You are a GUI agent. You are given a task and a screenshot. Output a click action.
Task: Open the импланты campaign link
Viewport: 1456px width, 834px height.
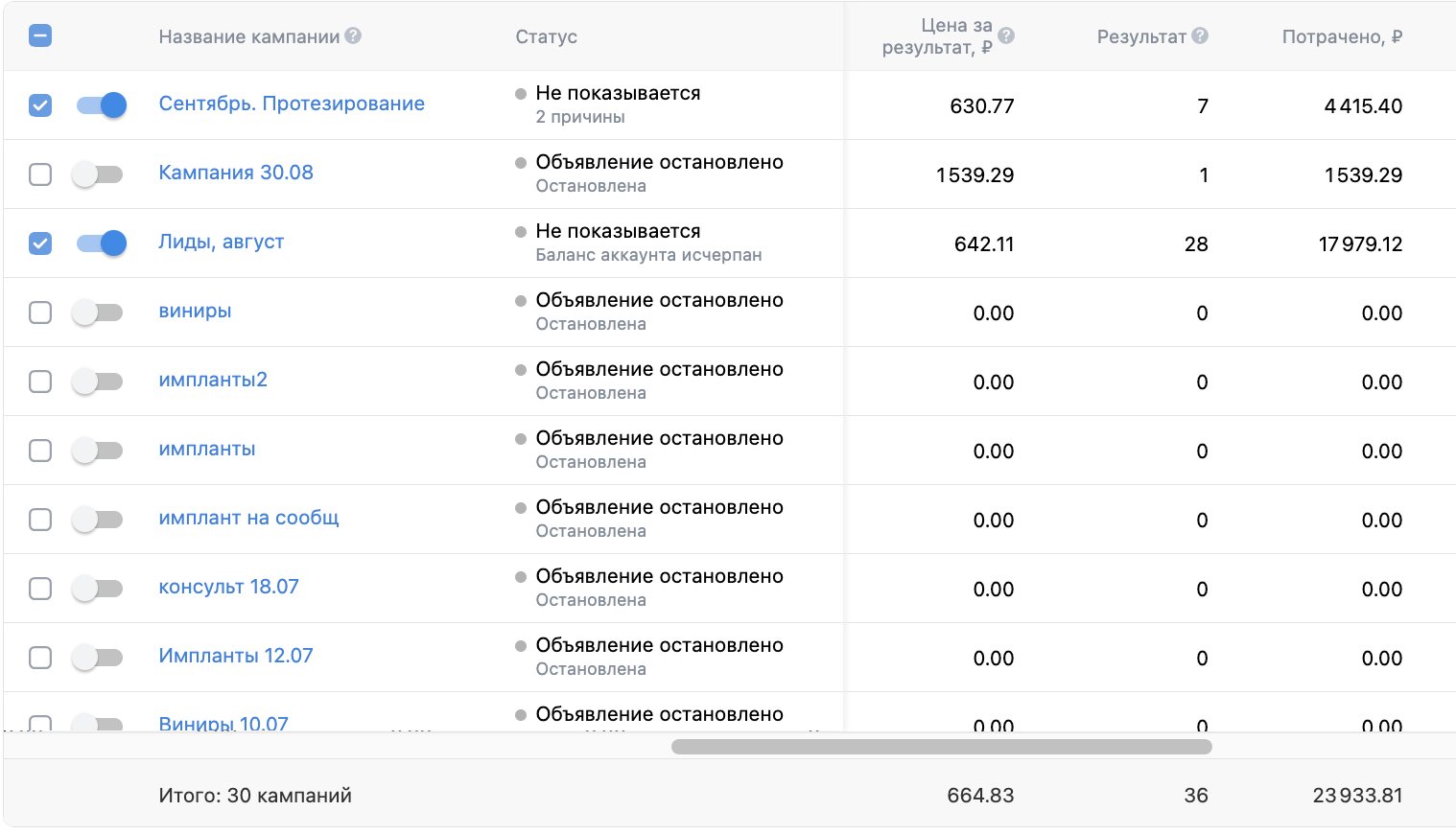207,449
